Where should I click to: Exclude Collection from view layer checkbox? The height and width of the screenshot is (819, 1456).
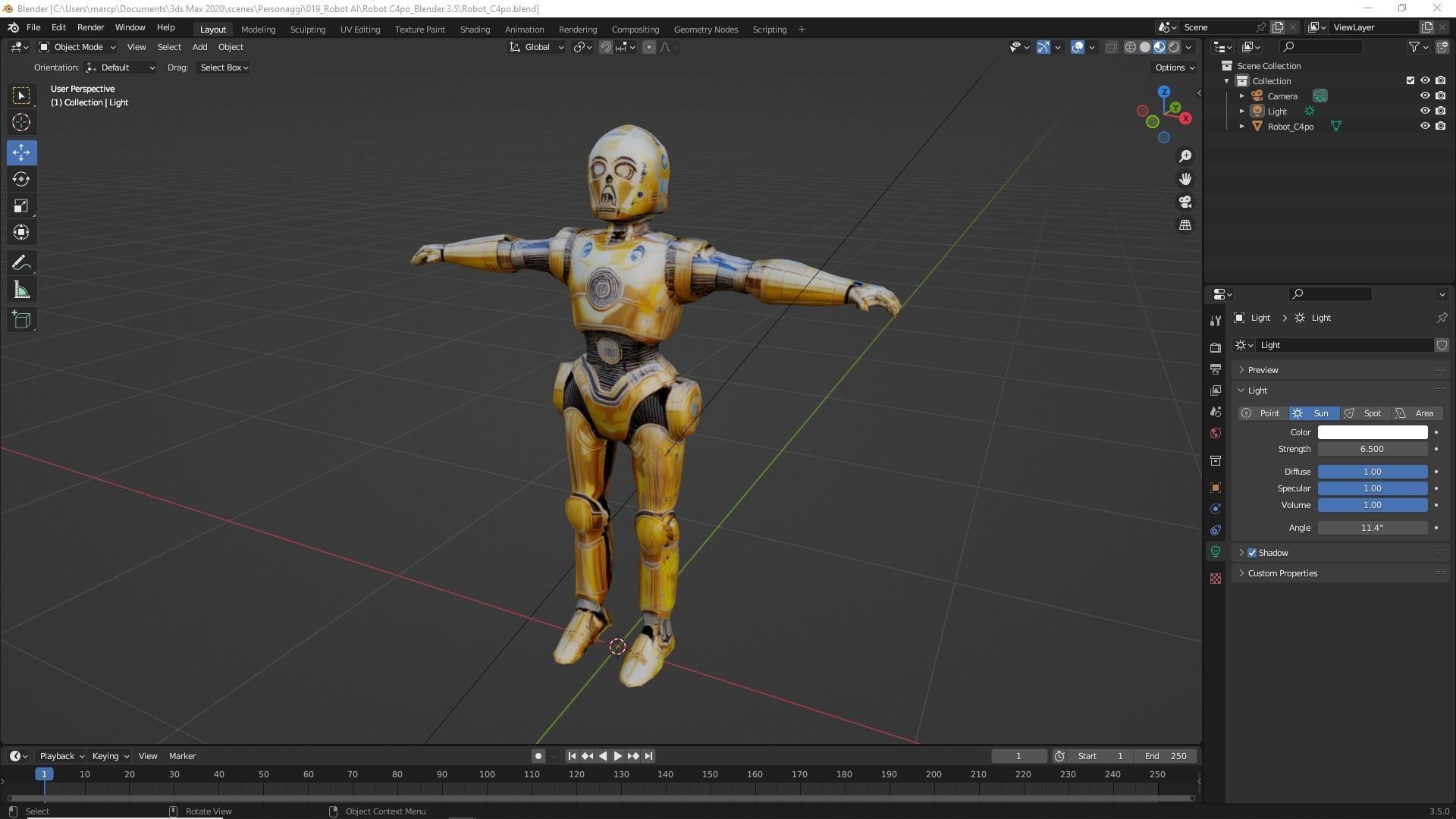click(1410, 81)
